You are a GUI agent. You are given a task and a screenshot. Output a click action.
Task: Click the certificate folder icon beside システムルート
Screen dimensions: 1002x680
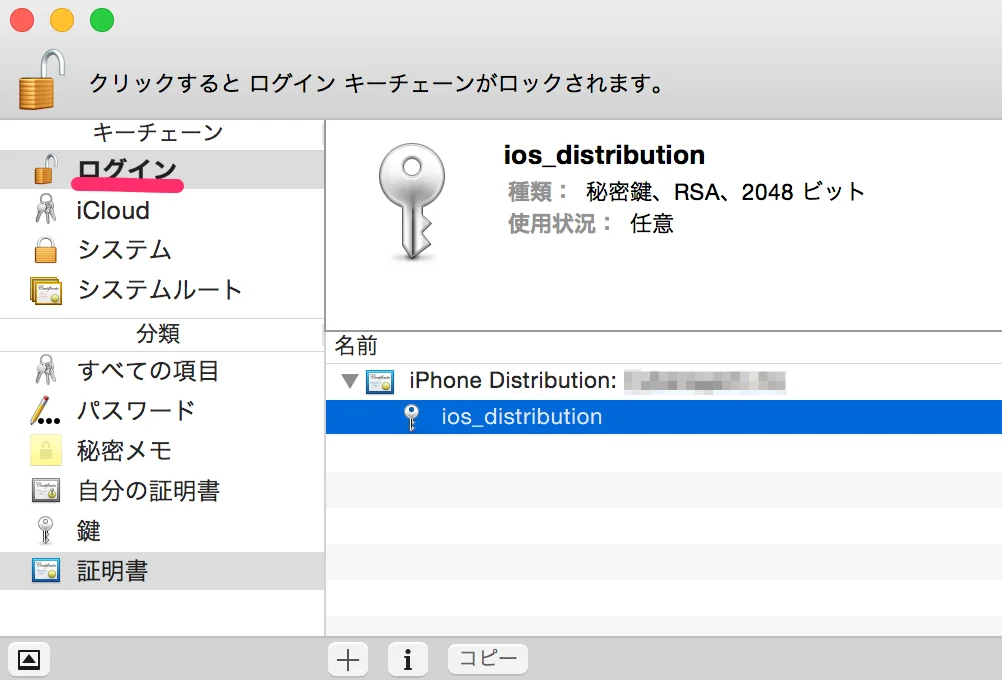(x=46, y=290)
